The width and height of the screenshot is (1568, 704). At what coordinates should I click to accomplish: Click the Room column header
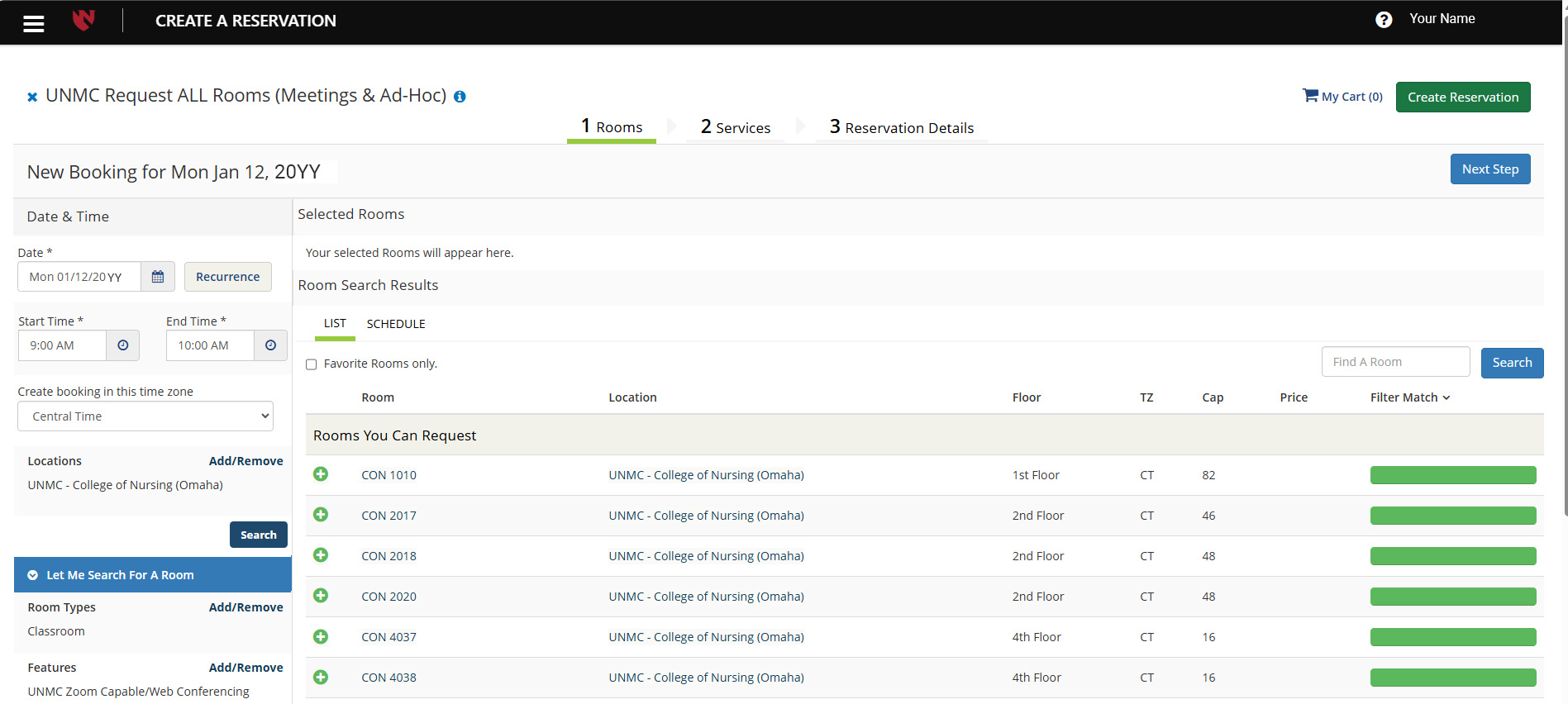pyautogui.click(x=378, y=397)
